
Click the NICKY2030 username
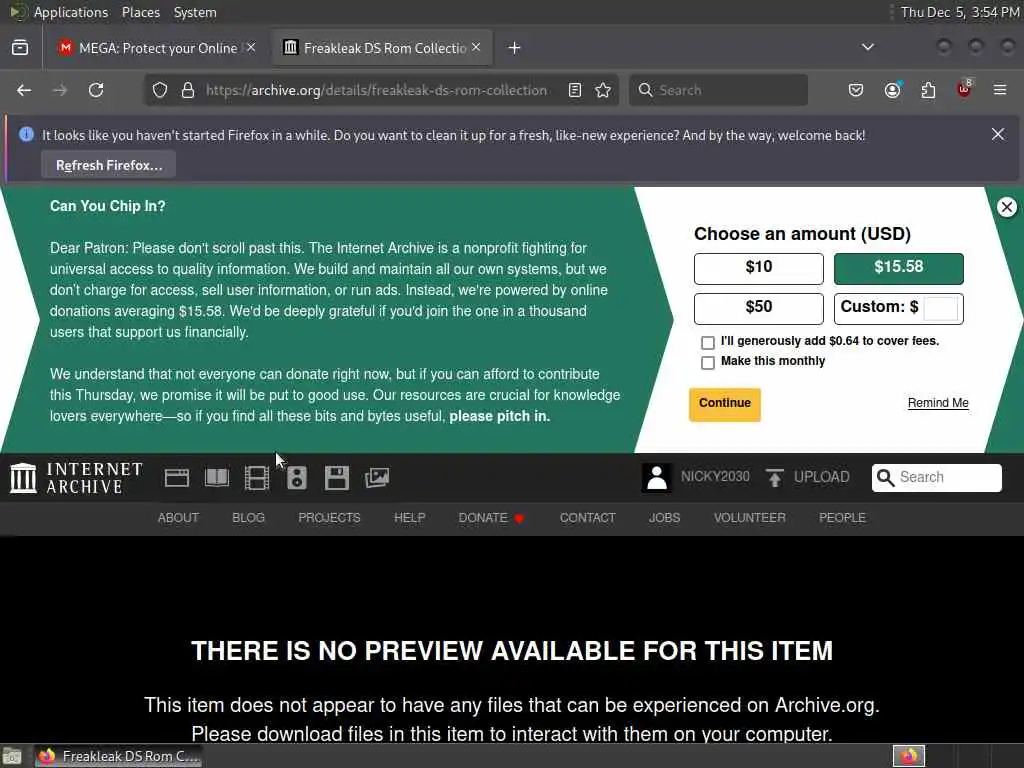click(715, 477)
